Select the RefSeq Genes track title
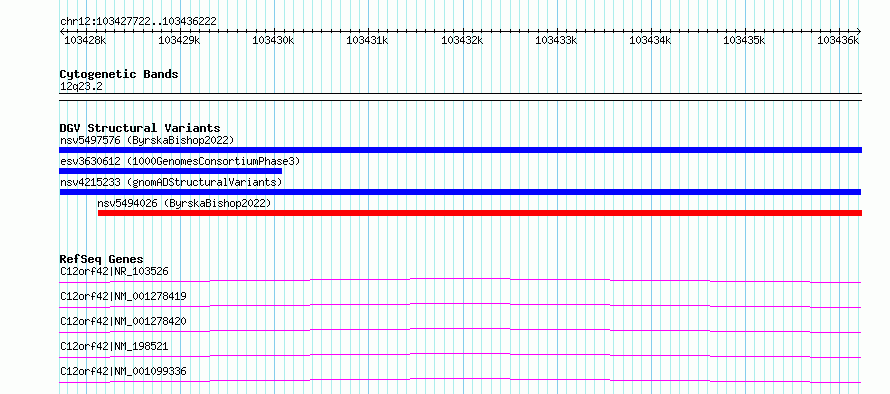Image resolution: width=890 pixels, height=394 pixels. tap(102, 259)
